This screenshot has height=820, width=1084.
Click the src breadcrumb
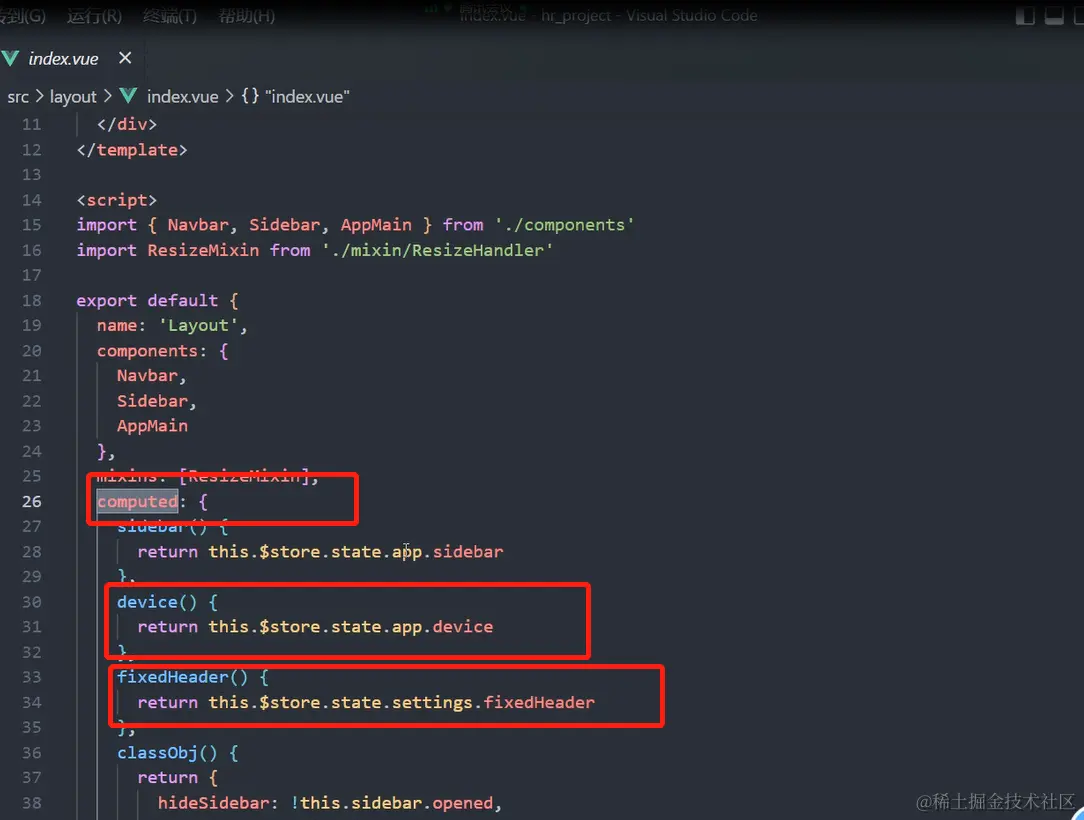point(18,97)
